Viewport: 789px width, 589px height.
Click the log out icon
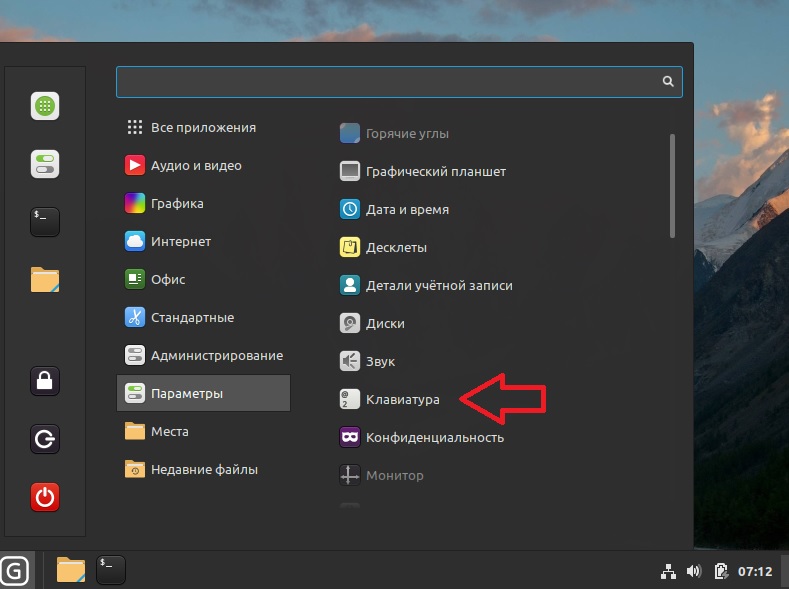coord(45,439)
